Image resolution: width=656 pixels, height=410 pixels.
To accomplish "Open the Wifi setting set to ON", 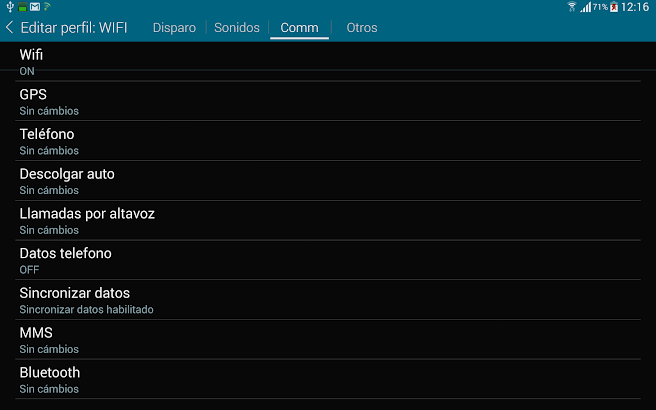I will pos(328,62).
